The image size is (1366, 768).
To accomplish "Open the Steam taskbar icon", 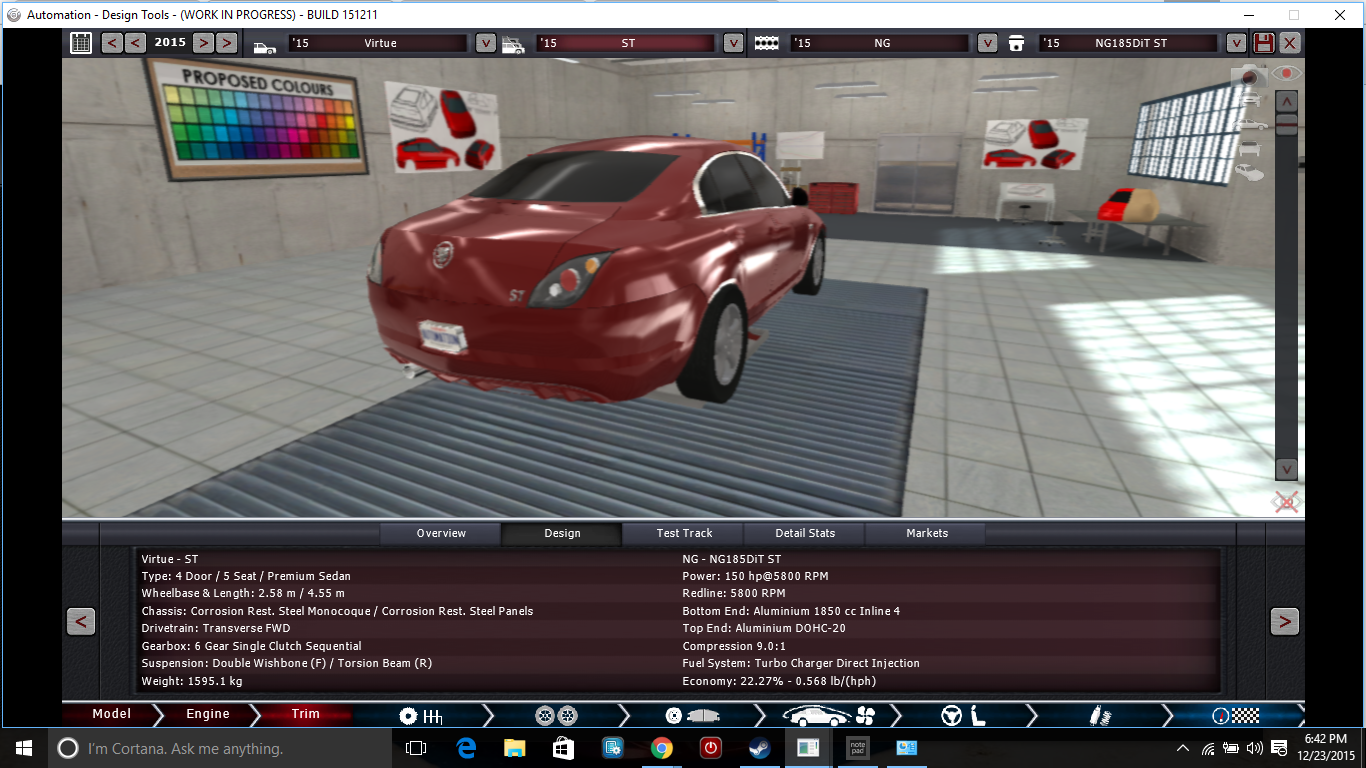I will 759,748.
